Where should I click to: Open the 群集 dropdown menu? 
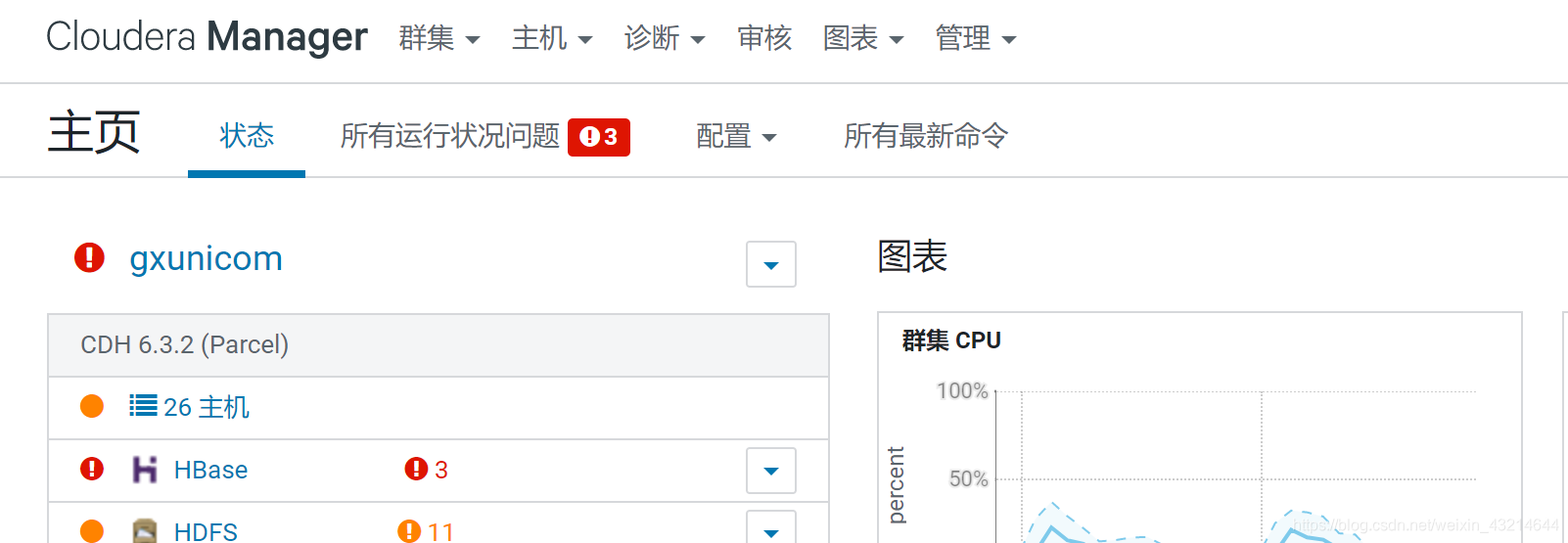pyautogui.click(x=439, y=38)
